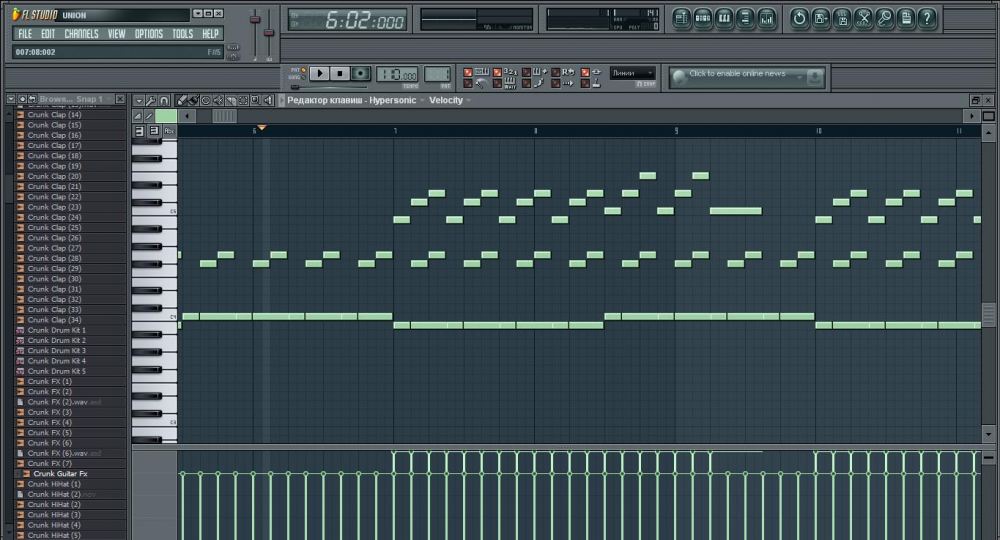Click the browser reread refresh icon
Image resolution: width=1000 pixels, height=540 pixels.
(x=33, y=99)
